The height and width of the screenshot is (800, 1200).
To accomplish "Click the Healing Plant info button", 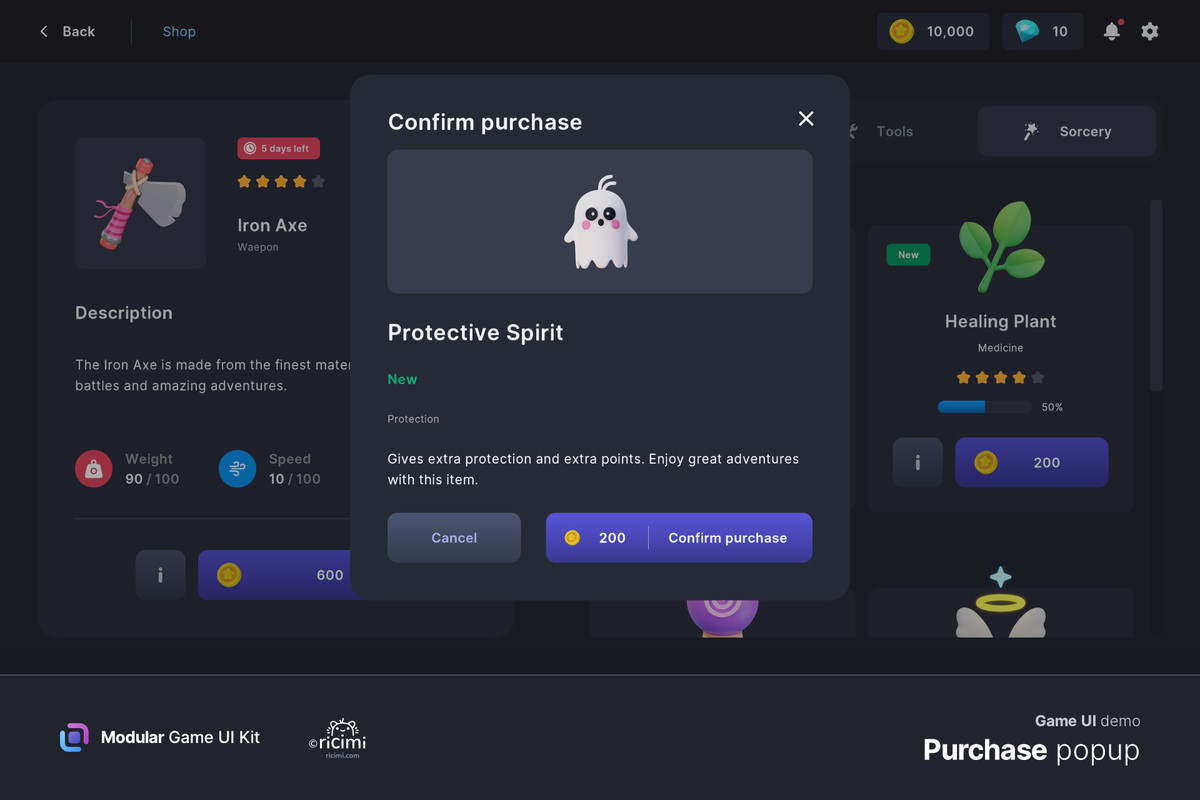I will coord(918,462).
